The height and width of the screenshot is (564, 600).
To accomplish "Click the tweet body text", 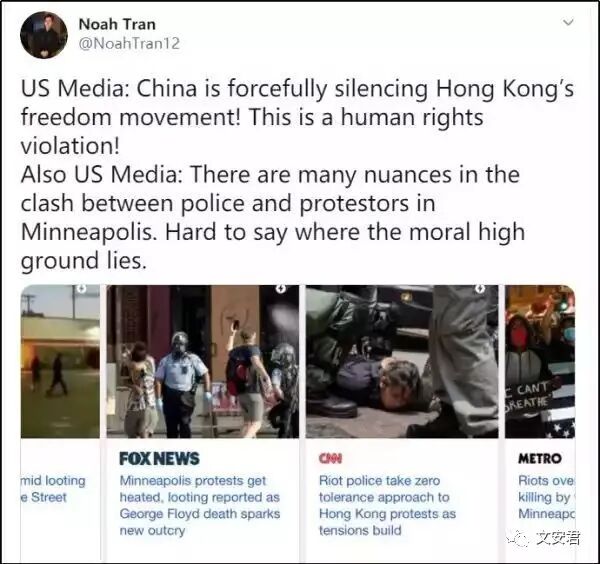I will (297, 174).
